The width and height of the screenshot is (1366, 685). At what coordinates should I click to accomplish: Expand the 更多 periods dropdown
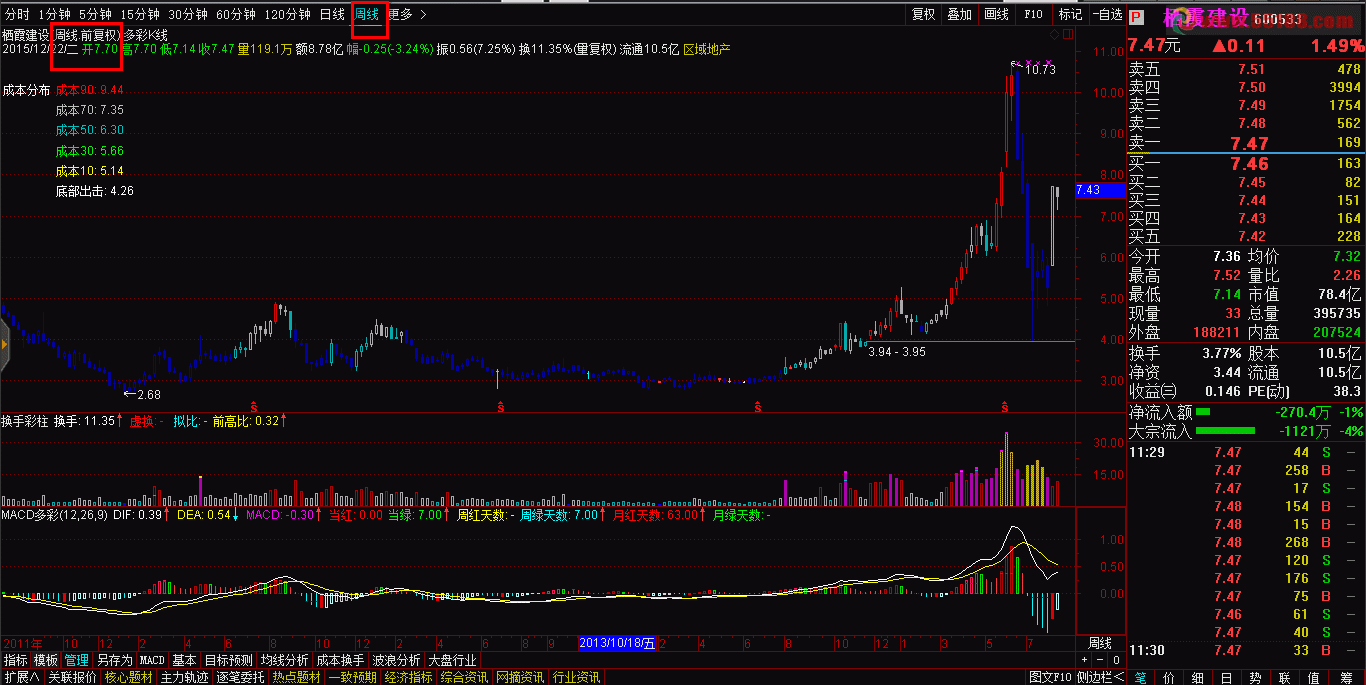tap(406, 14)
